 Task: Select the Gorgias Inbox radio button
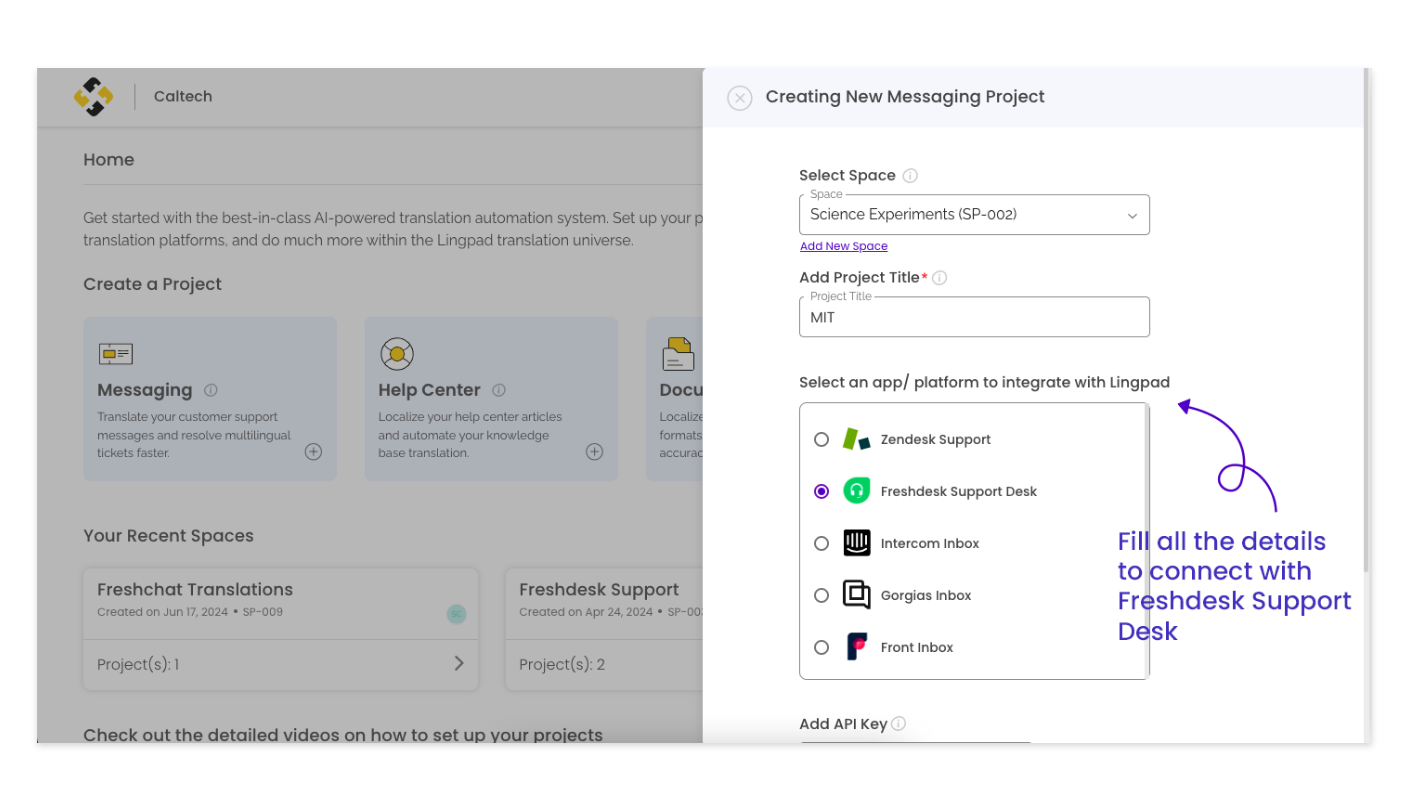(x=821, y=595)
